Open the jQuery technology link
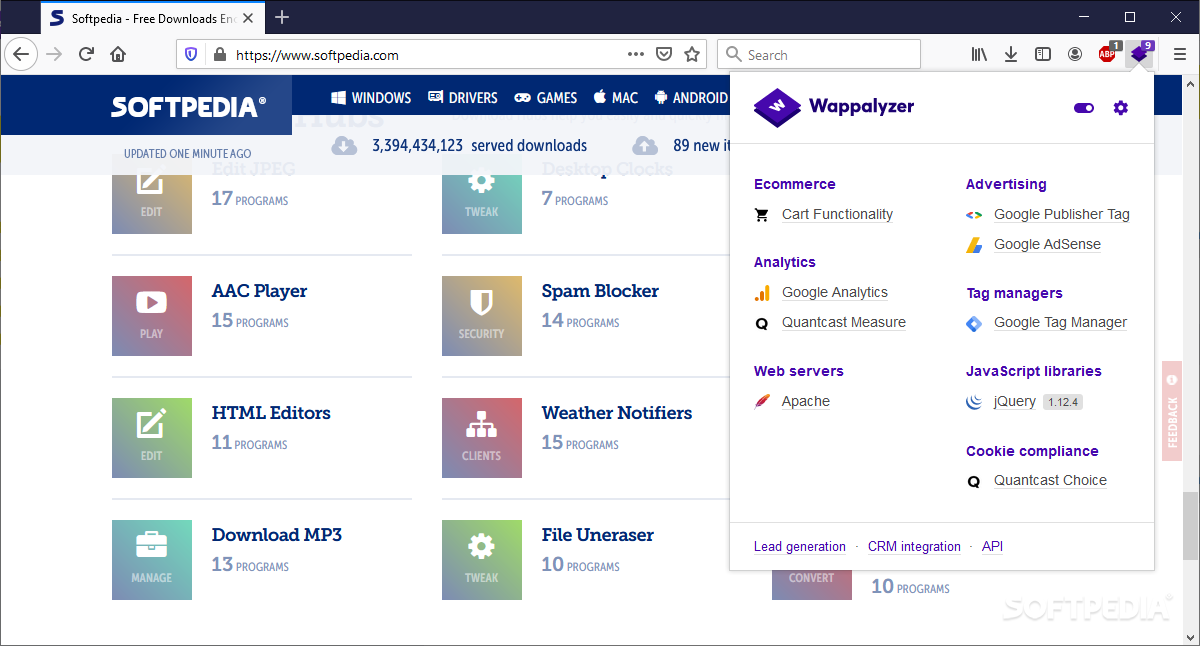 (x=1015, y=401)
